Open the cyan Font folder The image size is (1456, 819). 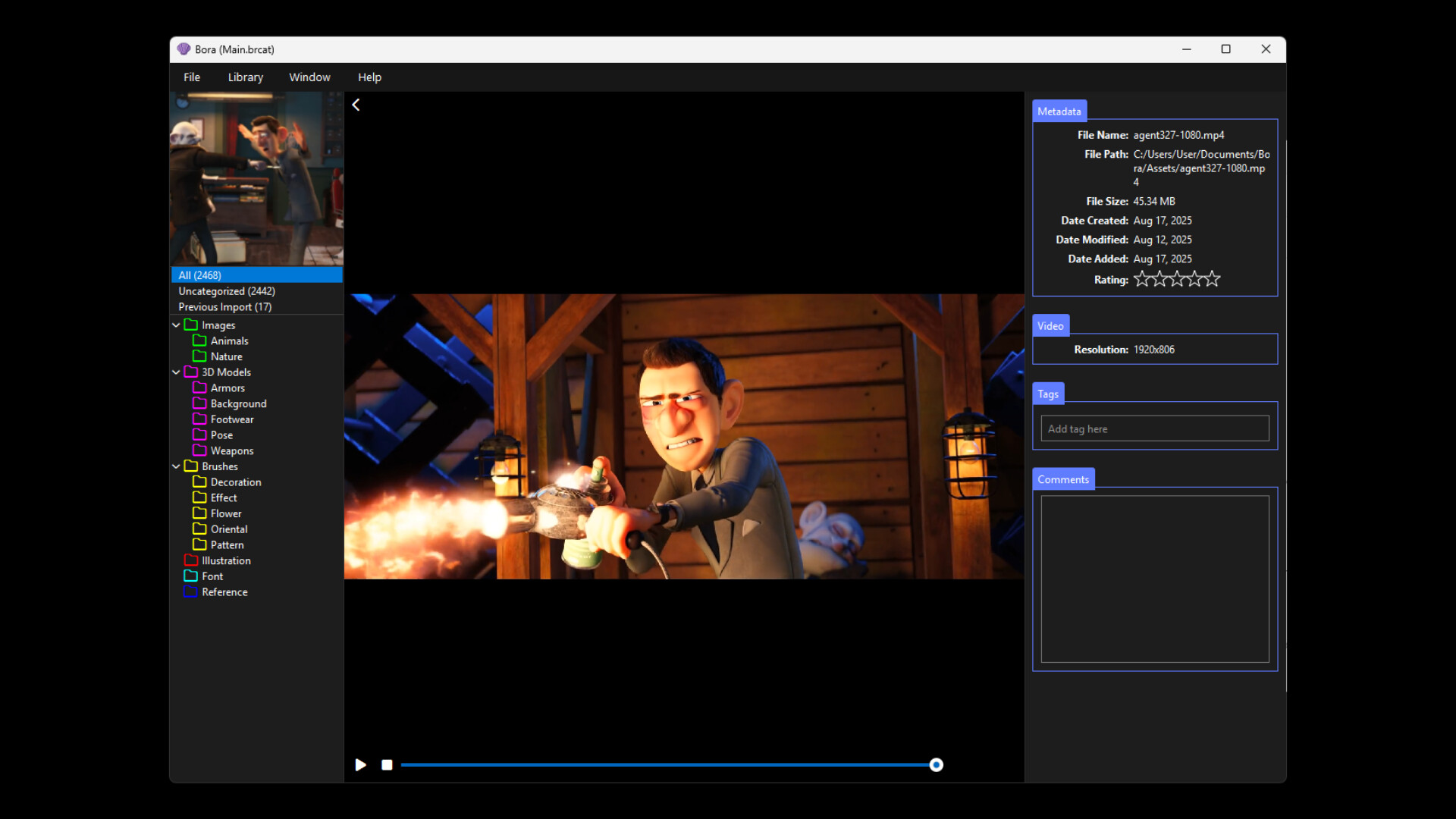[212, 576]
